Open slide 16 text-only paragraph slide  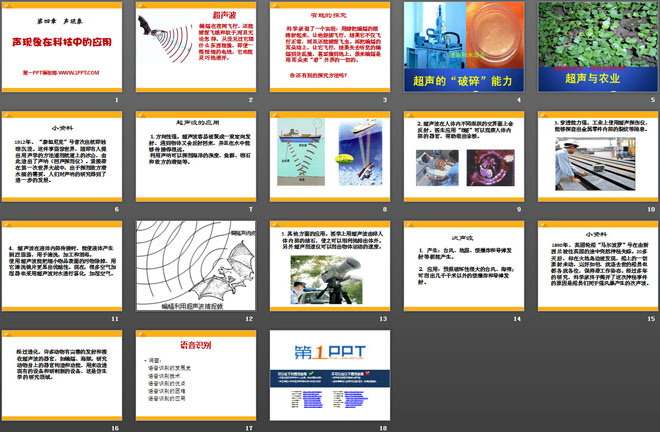click(x=62, y=375)
